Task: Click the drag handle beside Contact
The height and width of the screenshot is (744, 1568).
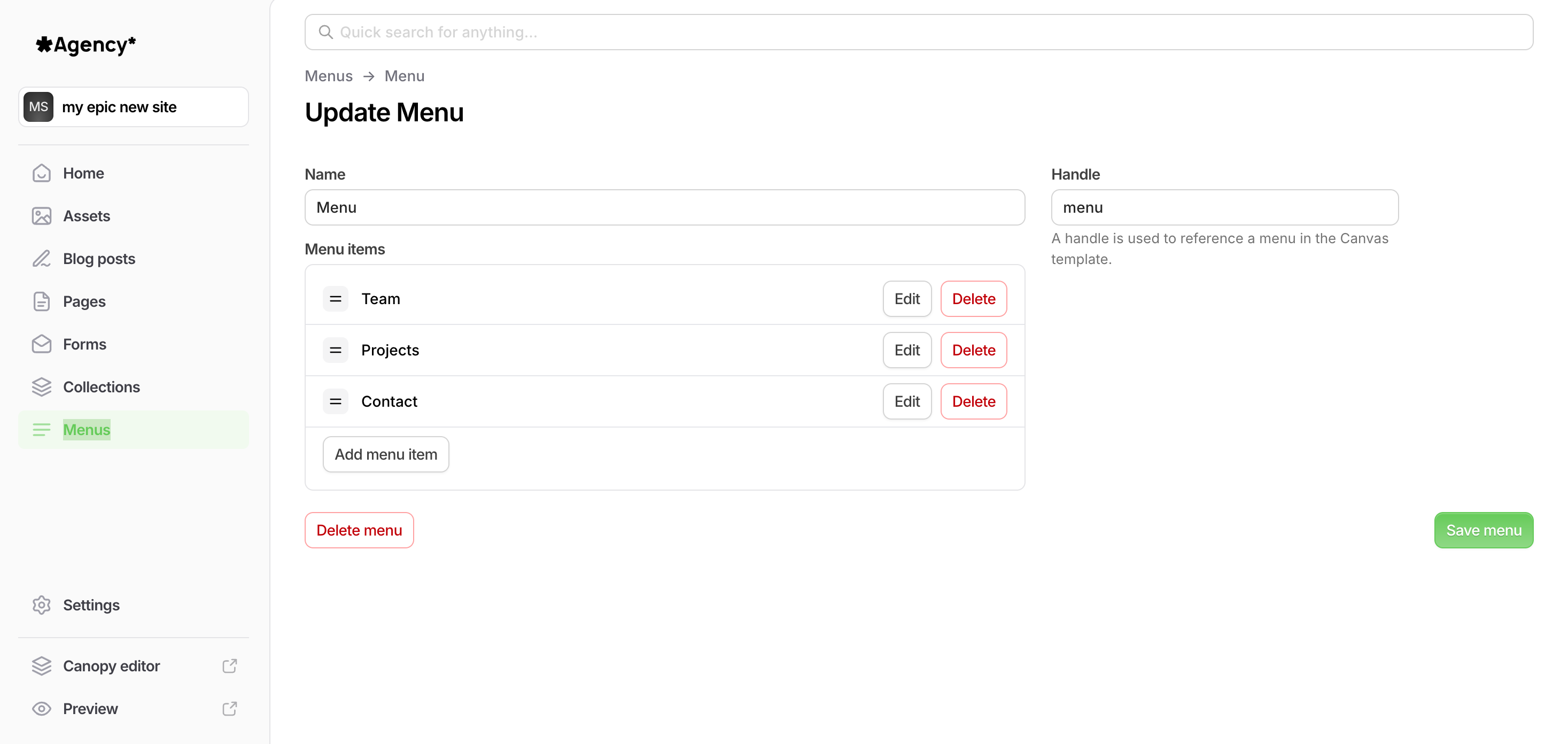Action: (336, 401)
